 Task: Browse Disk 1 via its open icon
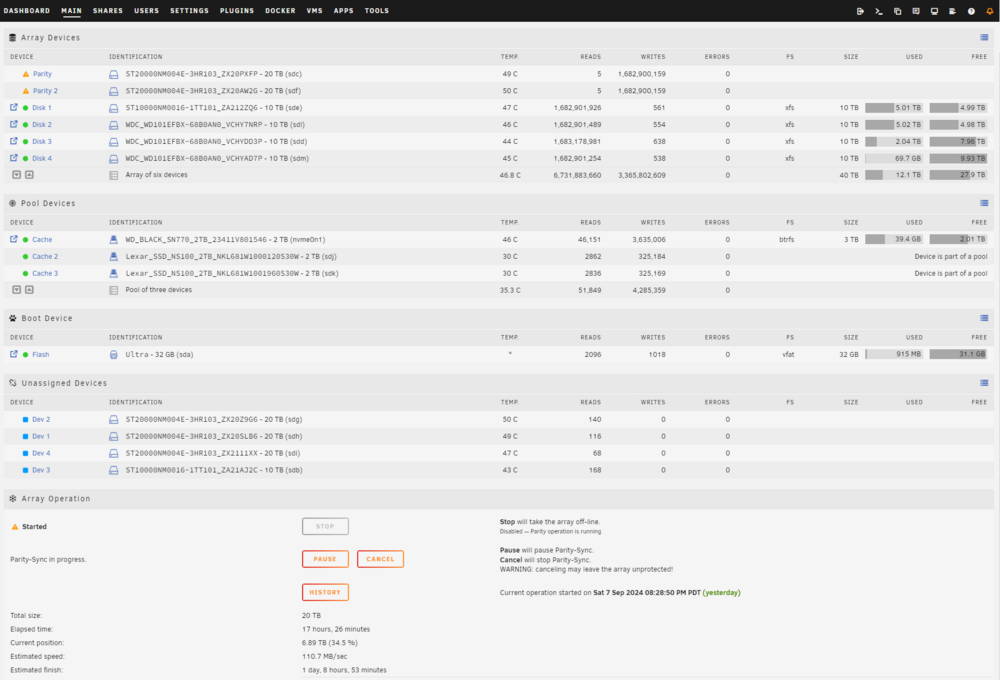pyautogui.click(x=13, y=107)
